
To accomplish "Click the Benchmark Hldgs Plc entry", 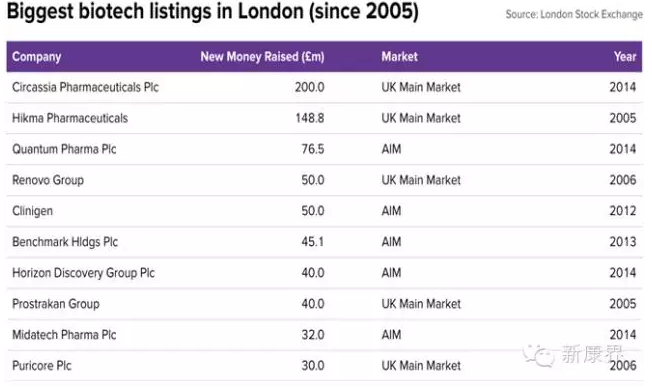I will 65,242.
